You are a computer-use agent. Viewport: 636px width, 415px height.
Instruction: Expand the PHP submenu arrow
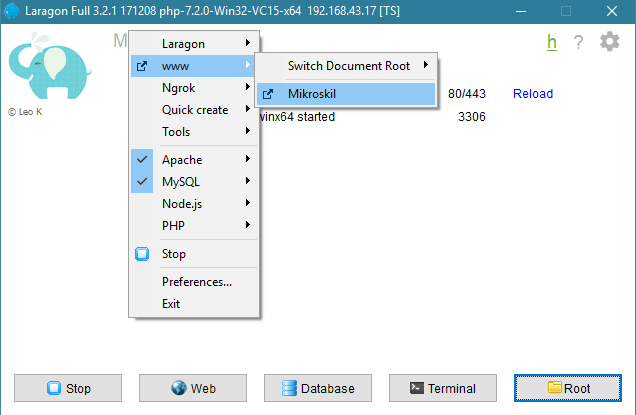pyautogui.click(x=247, y=224)
